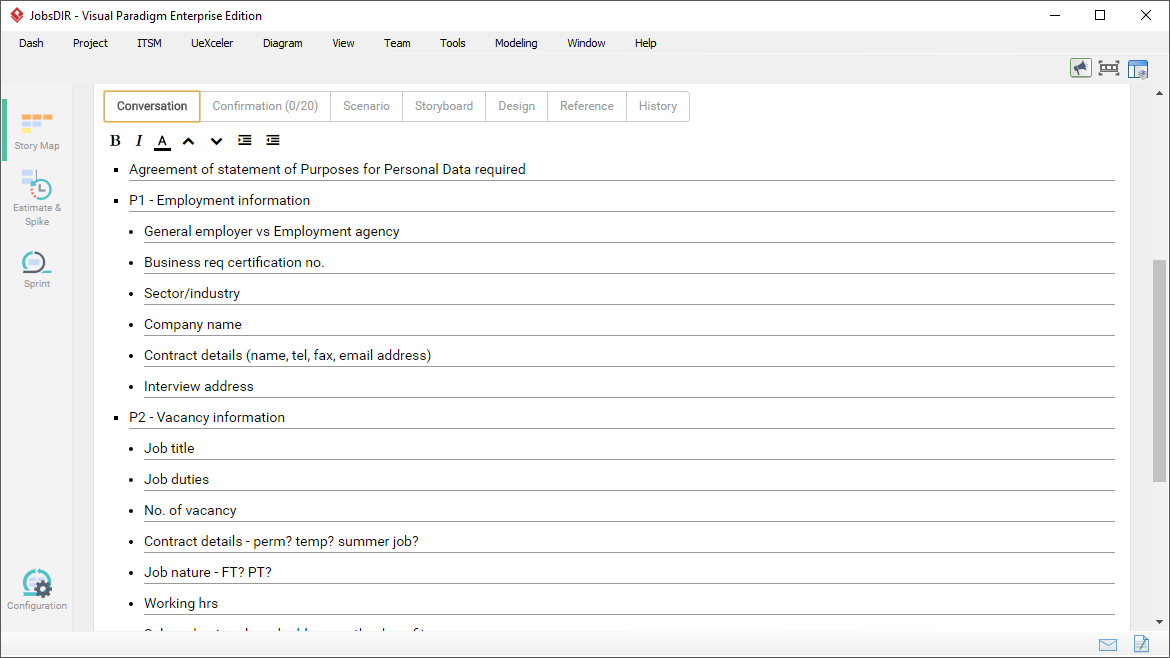Screen dimensions: 1170x658
Task: Switch to the Confirmation (0/20) tab
Action: (x=265, y=106)
